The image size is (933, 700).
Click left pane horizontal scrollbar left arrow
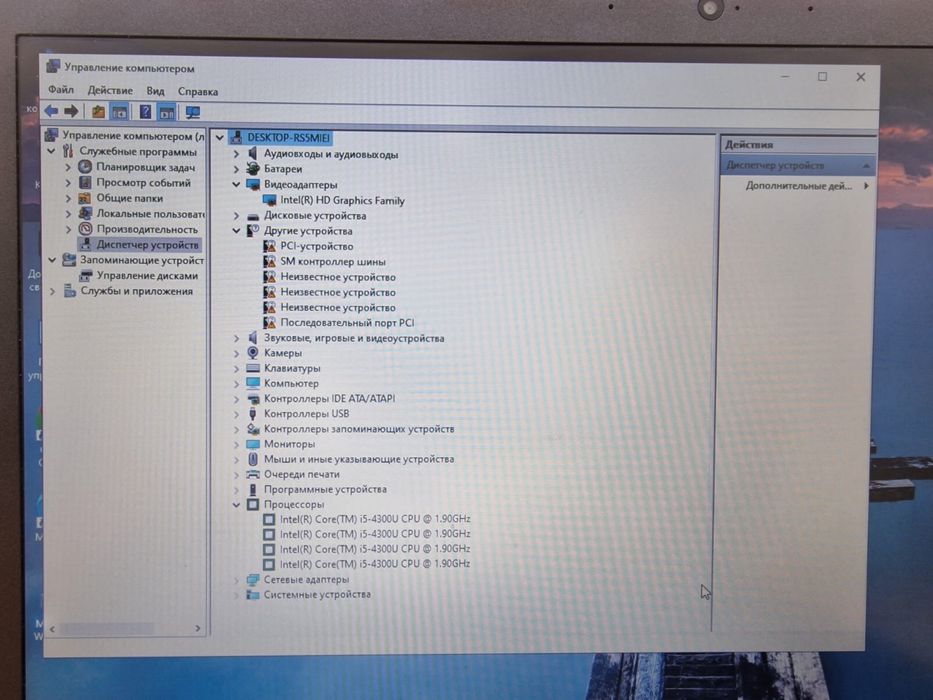[x=52, y=629]
